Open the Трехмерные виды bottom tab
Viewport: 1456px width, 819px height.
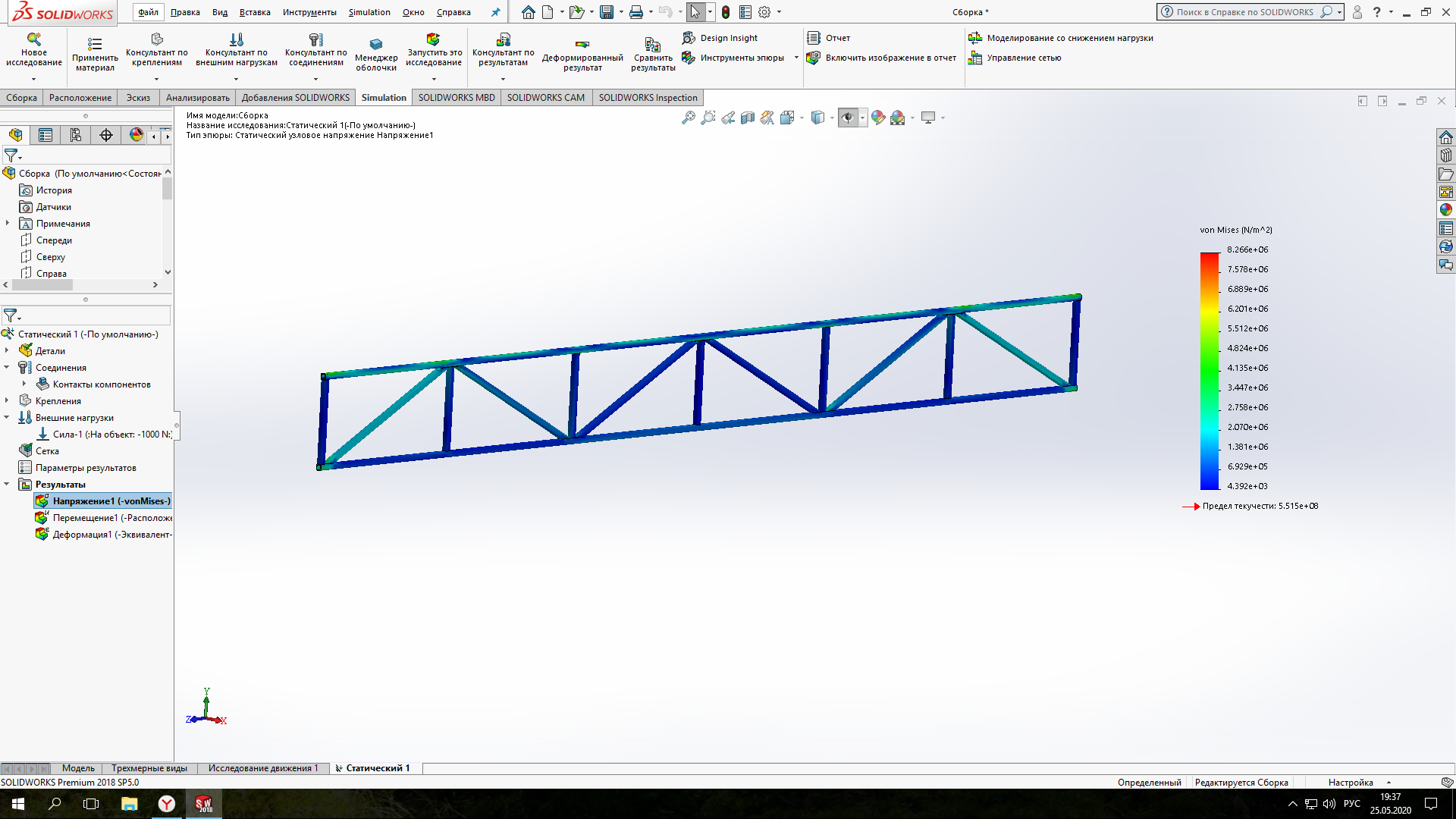pos(149,768)
